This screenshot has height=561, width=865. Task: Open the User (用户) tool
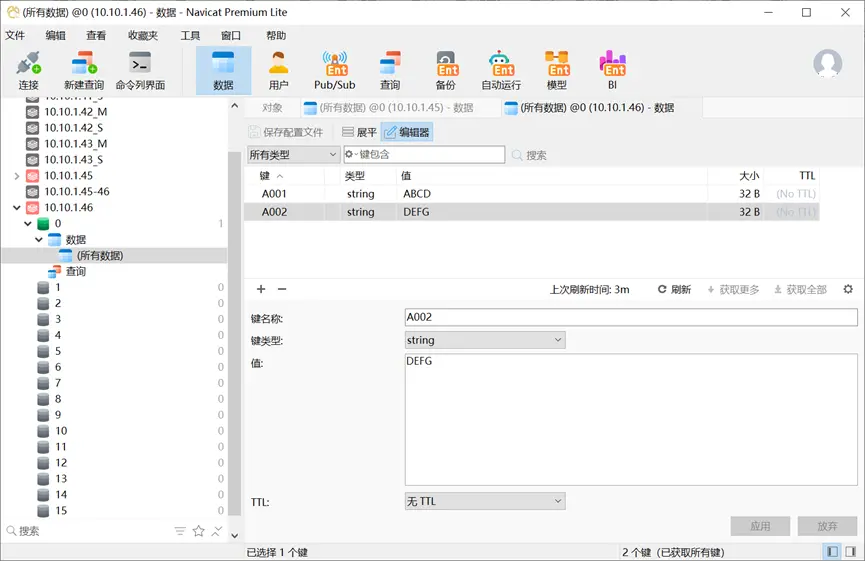[x=279, y=70]
